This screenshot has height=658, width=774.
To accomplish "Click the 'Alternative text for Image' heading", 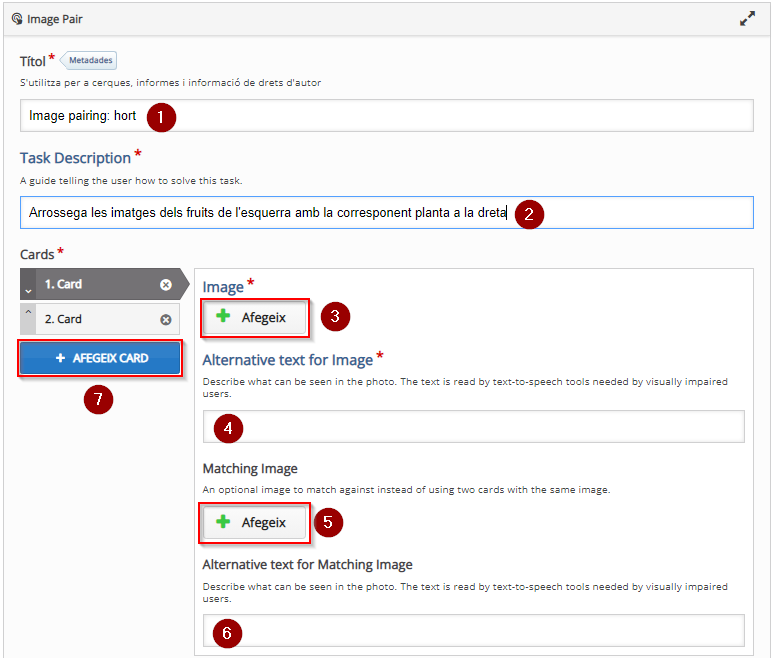I will tap(287, 360).
